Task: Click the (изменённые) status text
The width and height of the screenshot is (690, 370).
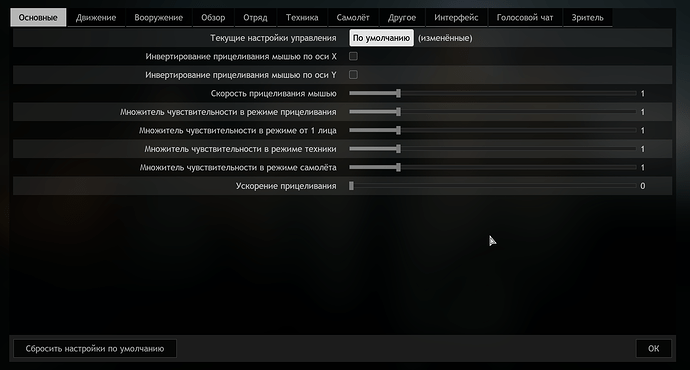Action: tap(445, 38)
